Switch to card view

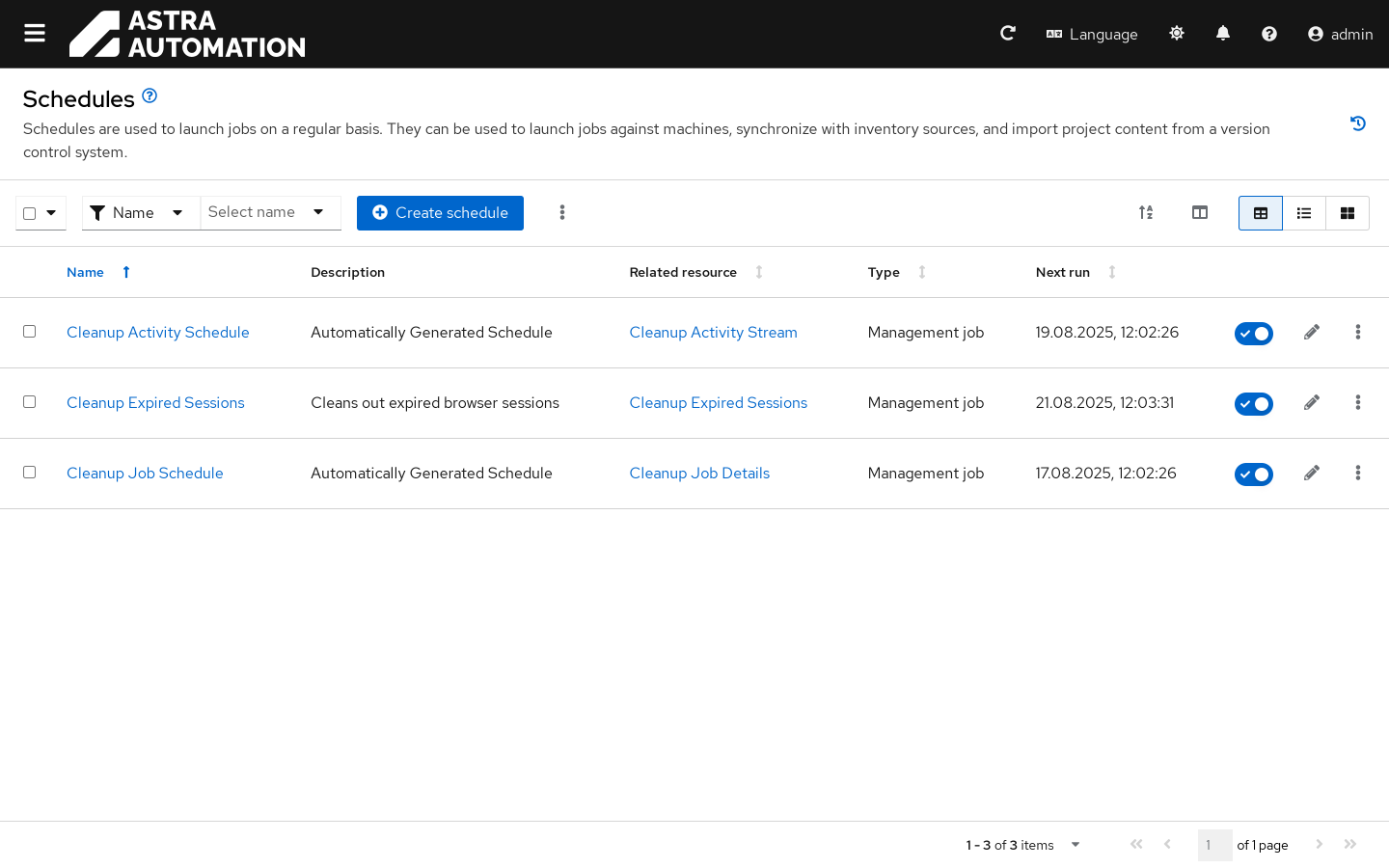point(1348,213)
